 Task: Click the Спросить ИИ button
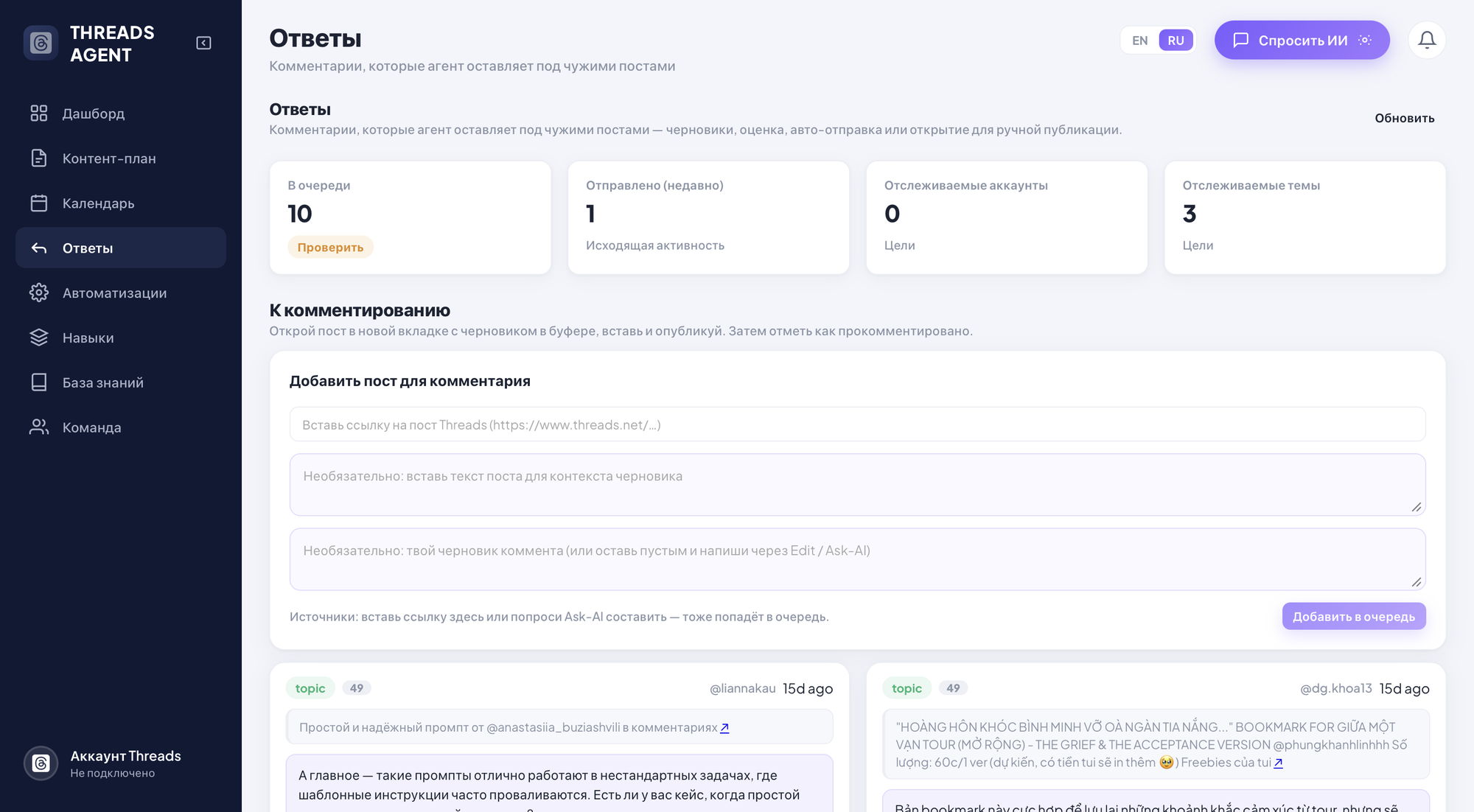click(1302, 40)
